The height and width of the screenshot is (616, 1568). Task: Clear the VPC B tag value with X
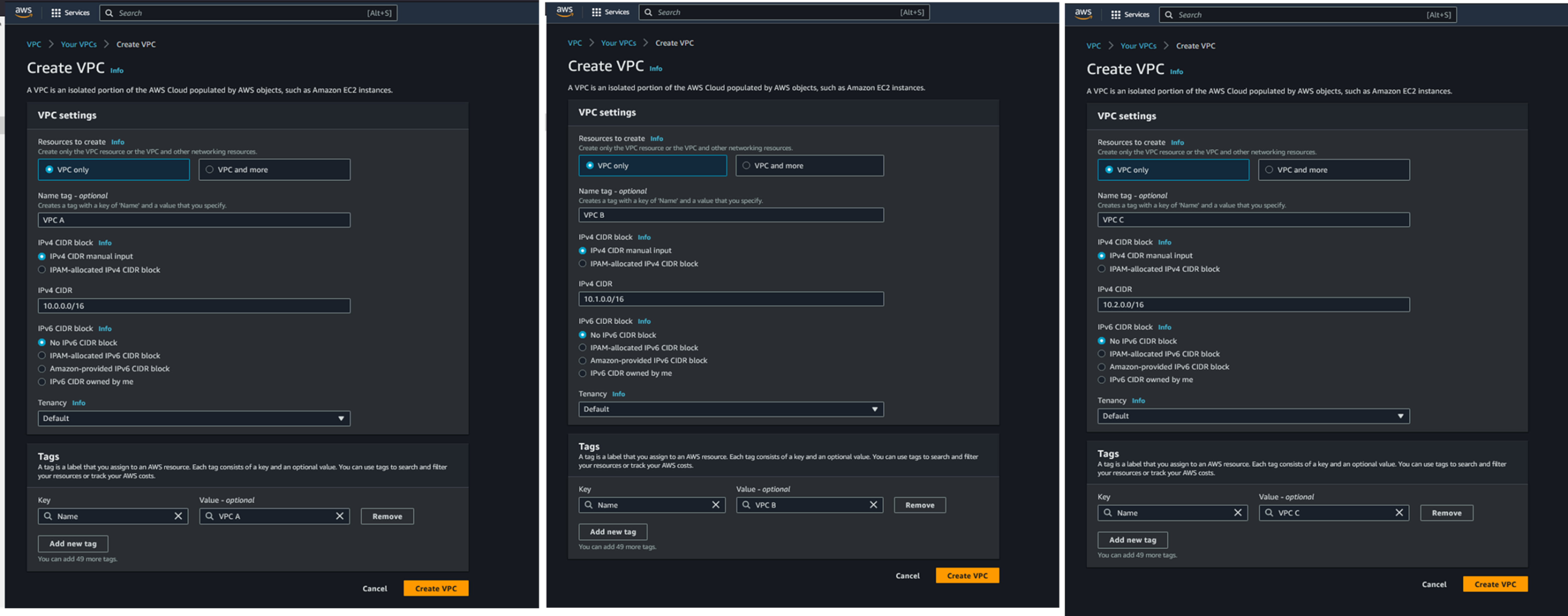click(x=873, y=505)
